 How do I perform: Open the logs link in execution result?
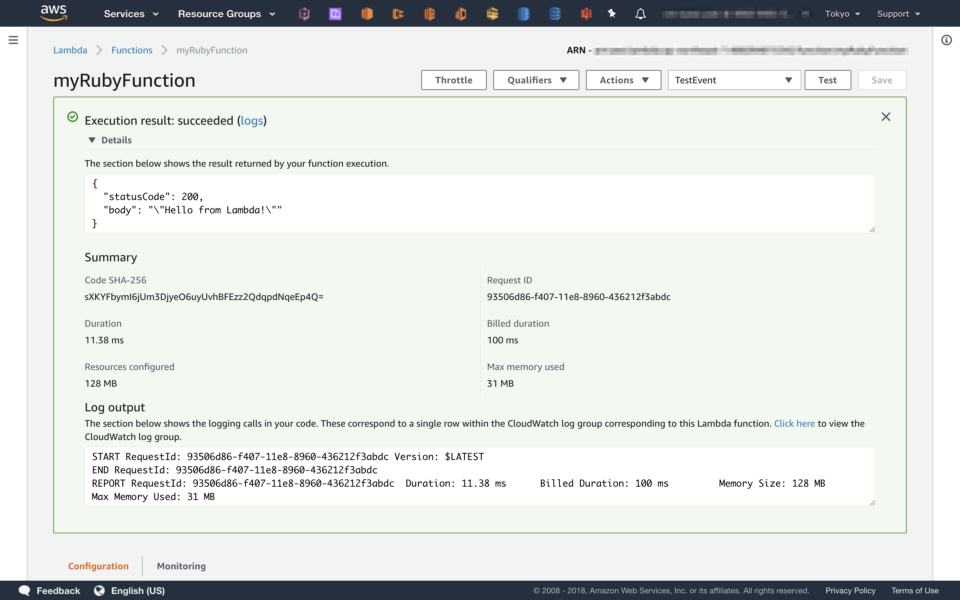coord(252,120)
